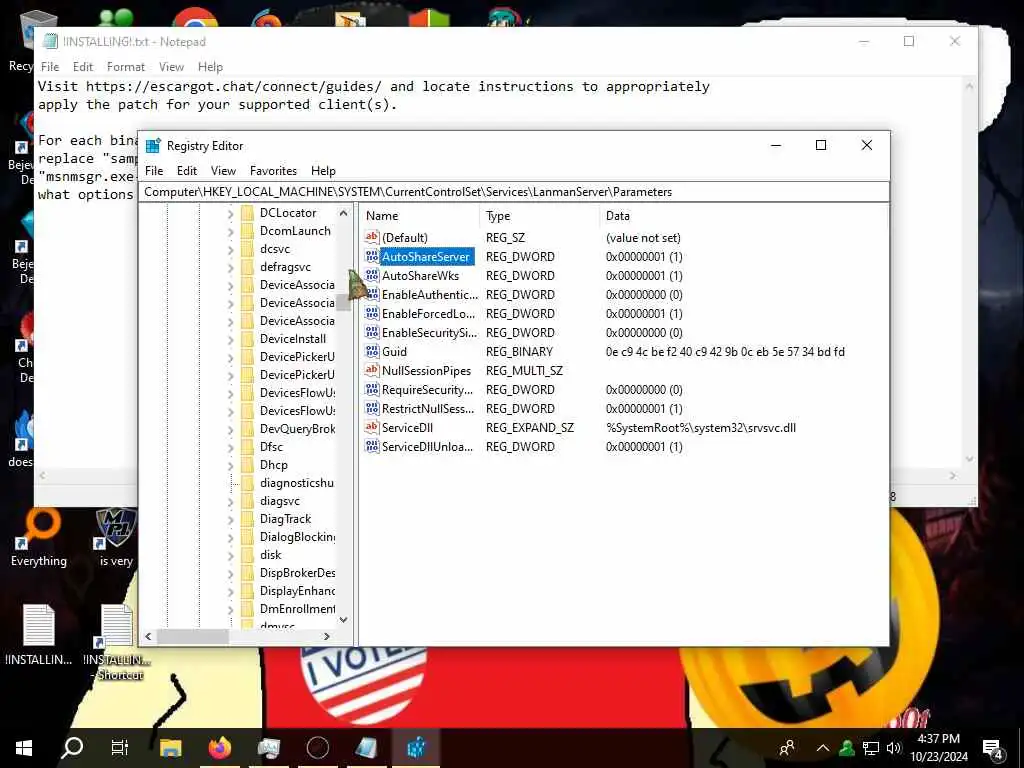1024x768 pixels.
Task: Click the srvsvc.dll data cell
Action: [701, 428]
